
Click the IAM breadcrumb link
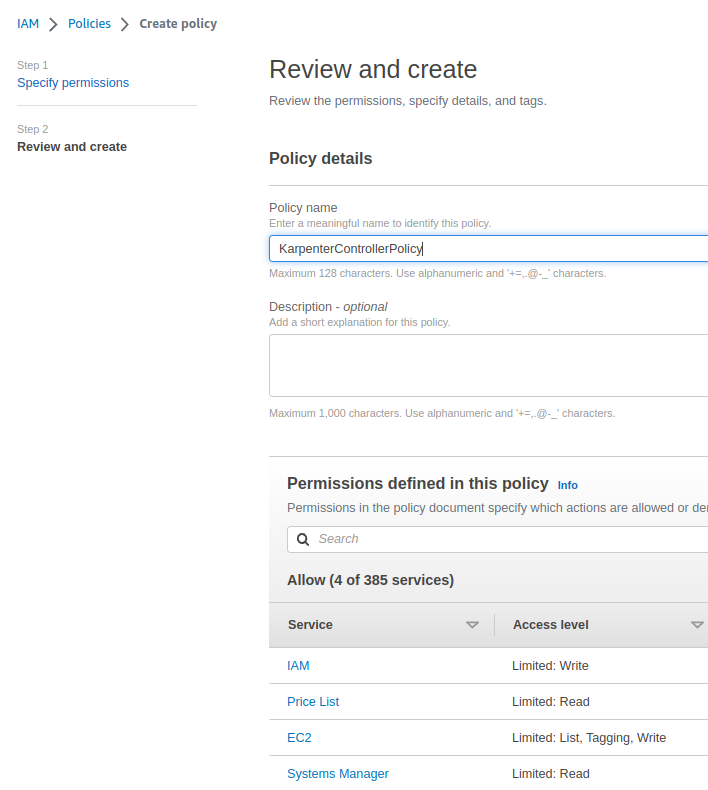(x=28, y=23)
